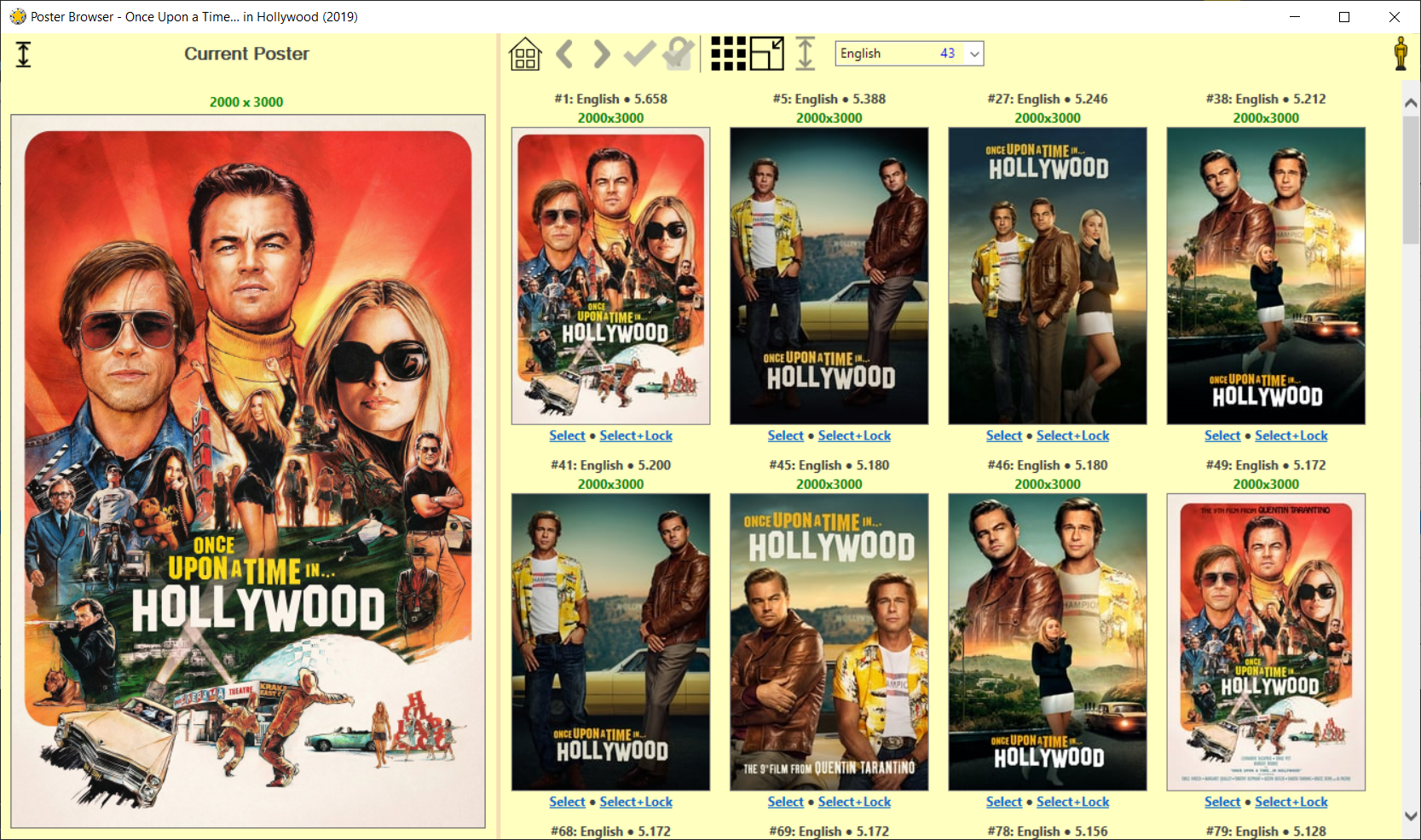Screen dimensions: 1421x840
Task: Click the height icon beside Current Poster
Action: (24, 55)
